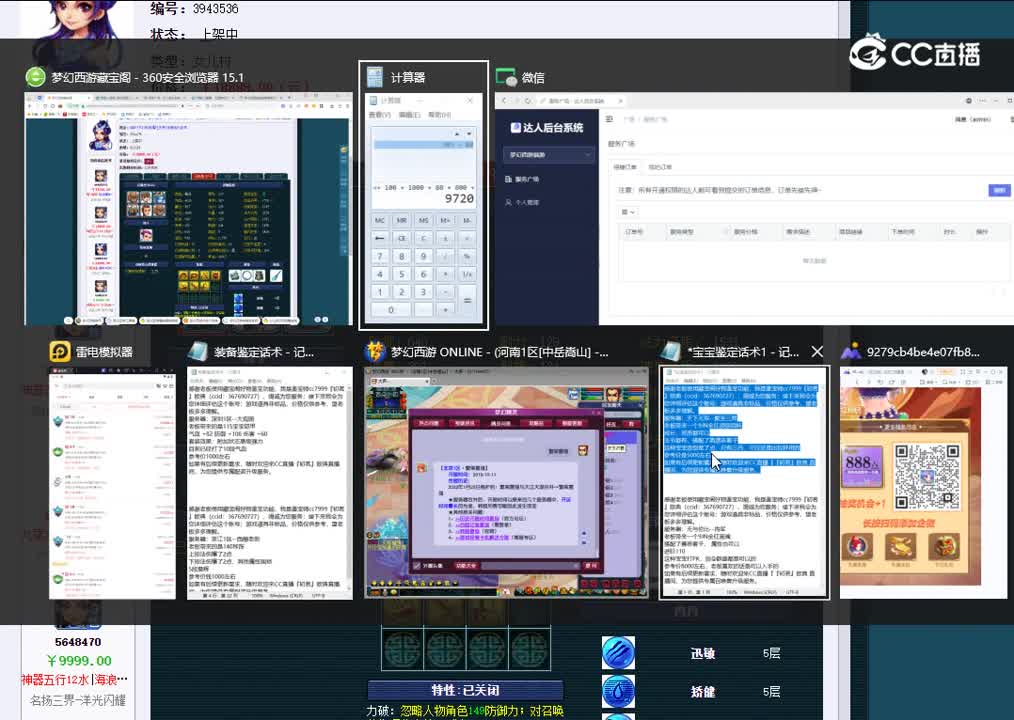Click the 宝宝鉴定话术1 Notepad icon
Screen dimensions: 1014x720
pos(671,351)
